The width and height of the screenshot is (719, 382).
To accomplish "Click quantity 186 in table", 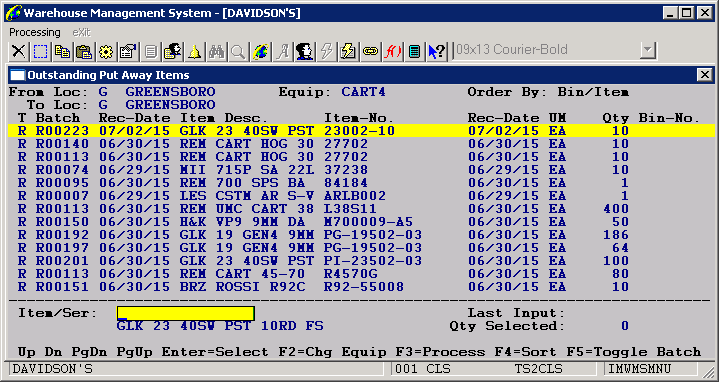I will pyautogui.click(x=616, y=235).
